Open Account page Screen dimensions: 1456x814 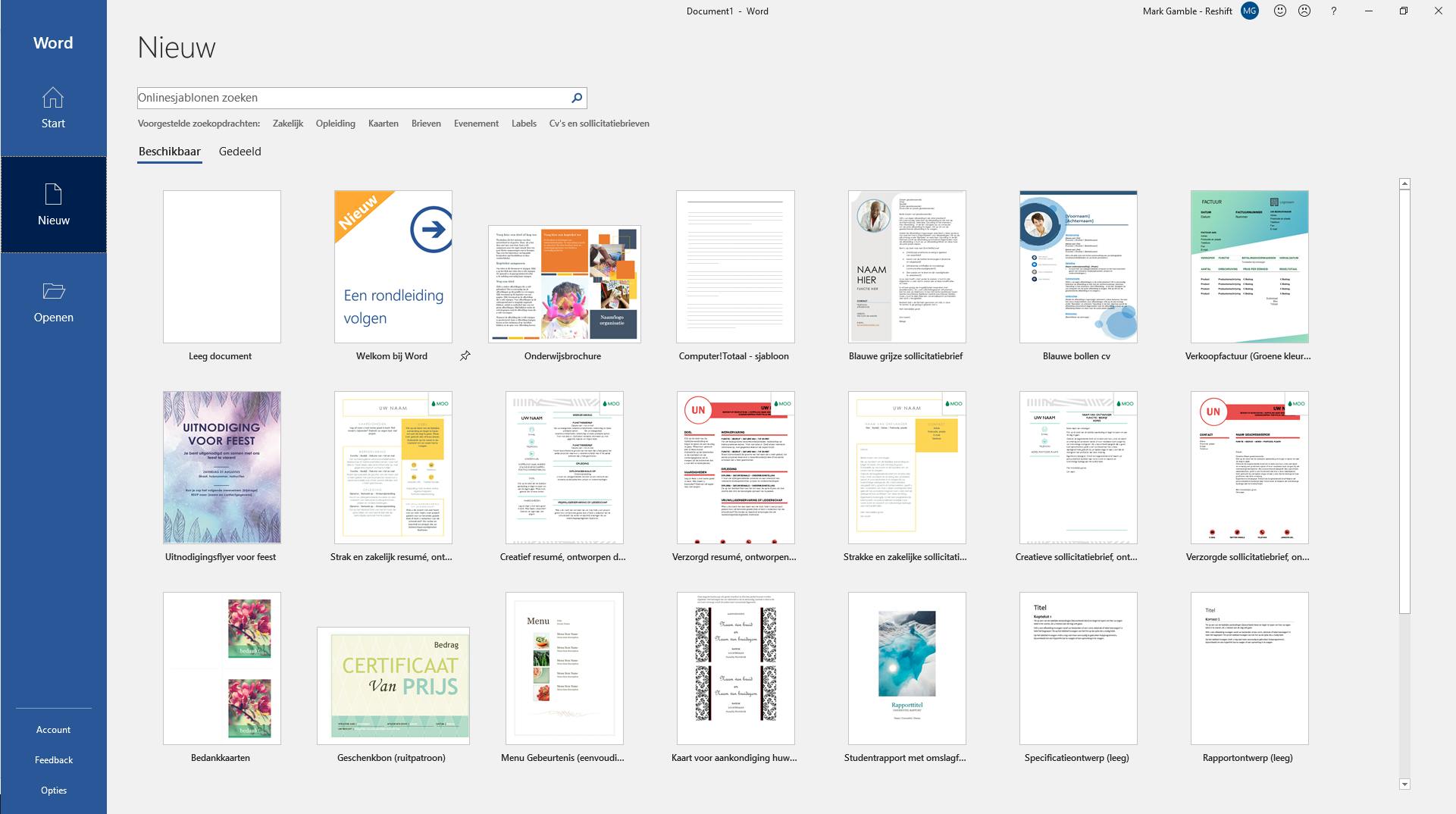coord(53,730)
